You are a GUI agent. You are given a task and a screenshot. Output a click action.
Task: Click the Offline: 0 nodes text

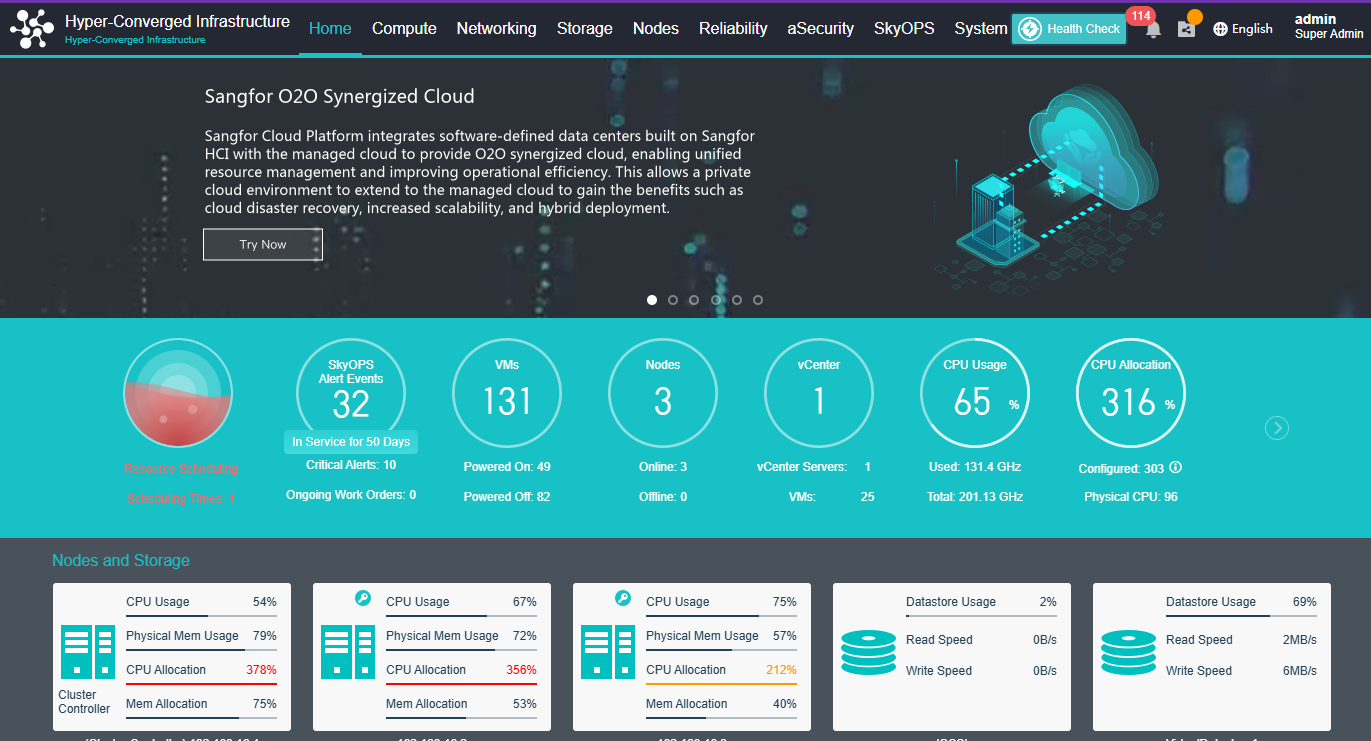[x=663, y=497]
